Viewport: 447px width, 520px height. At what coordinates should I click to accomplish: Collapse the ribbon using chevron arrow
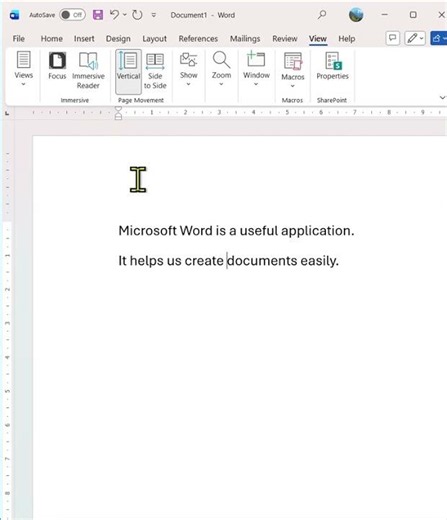pos(442,98)
